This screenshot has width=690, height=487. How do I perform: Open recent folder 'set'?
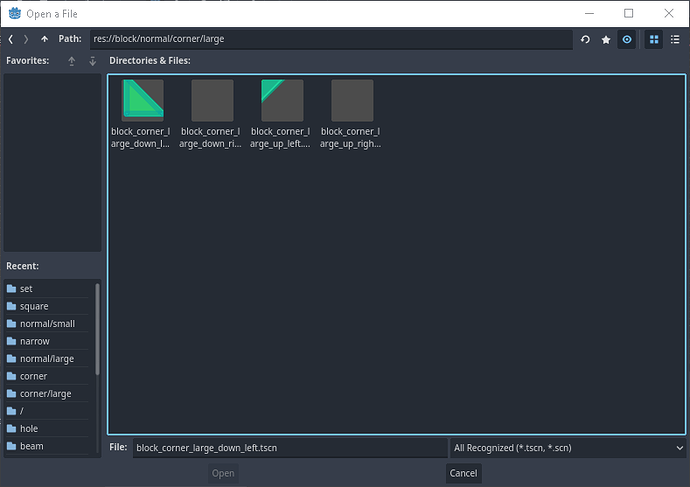coord(48,289)
